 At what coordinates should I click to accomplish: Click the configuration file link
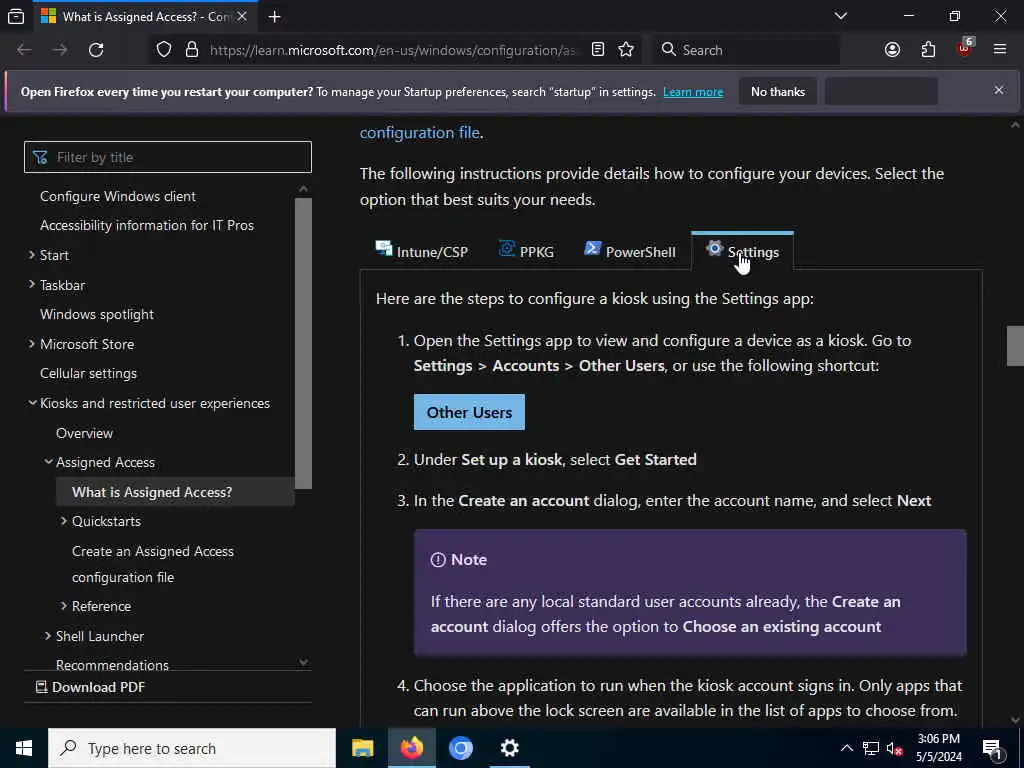click(x=420, y=133)
